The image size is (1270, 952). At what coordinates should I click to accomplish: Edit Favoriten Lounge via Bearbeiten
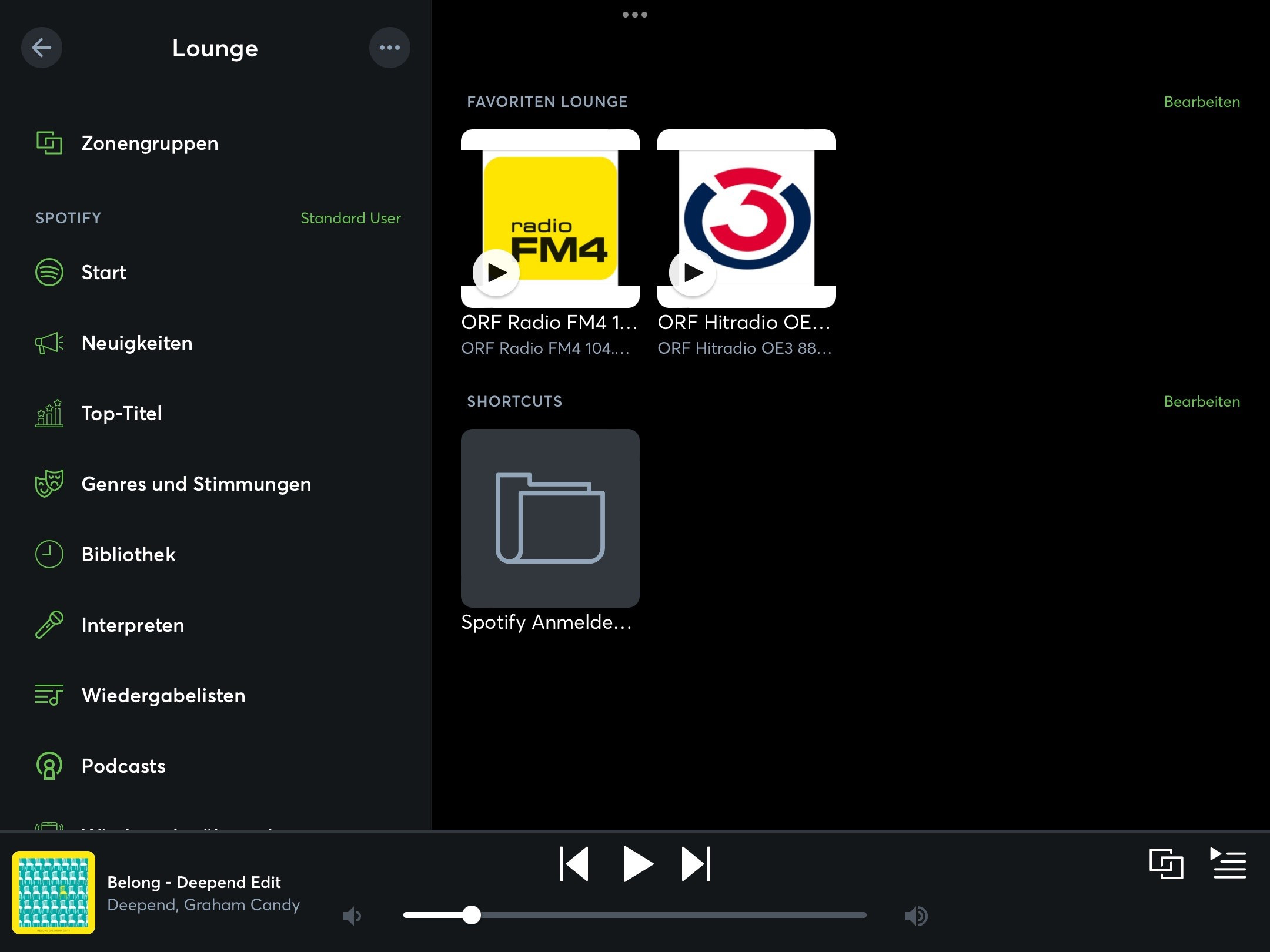1201,102
